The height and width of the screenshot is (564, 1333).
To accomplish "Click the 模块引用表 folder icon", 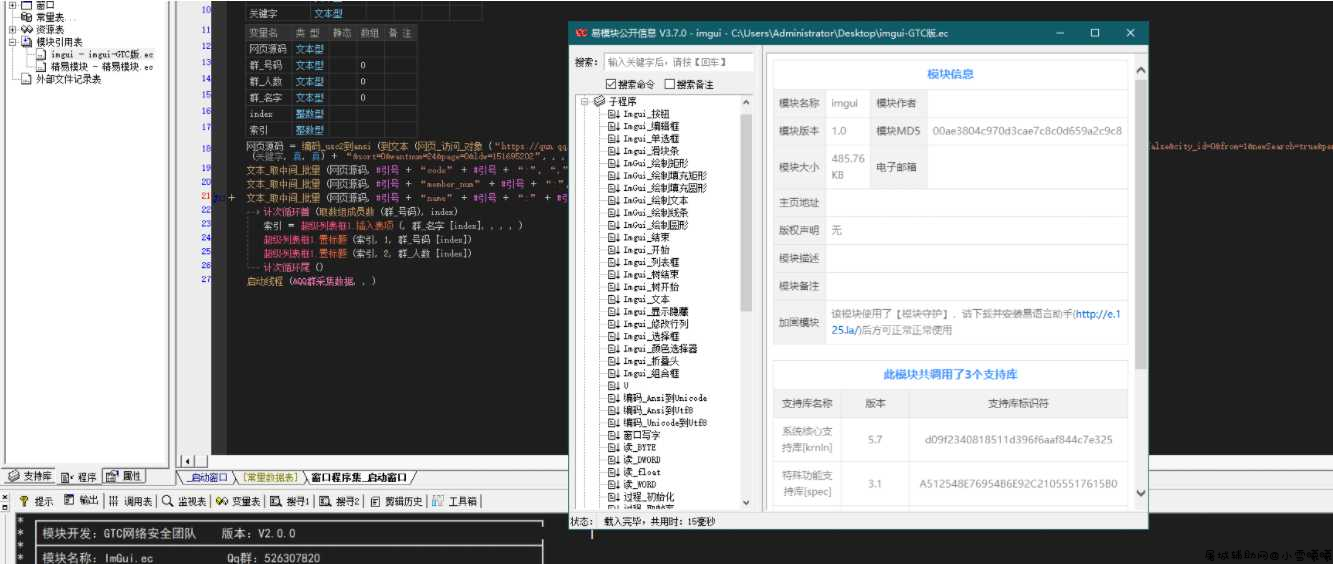I will (27, 42).
